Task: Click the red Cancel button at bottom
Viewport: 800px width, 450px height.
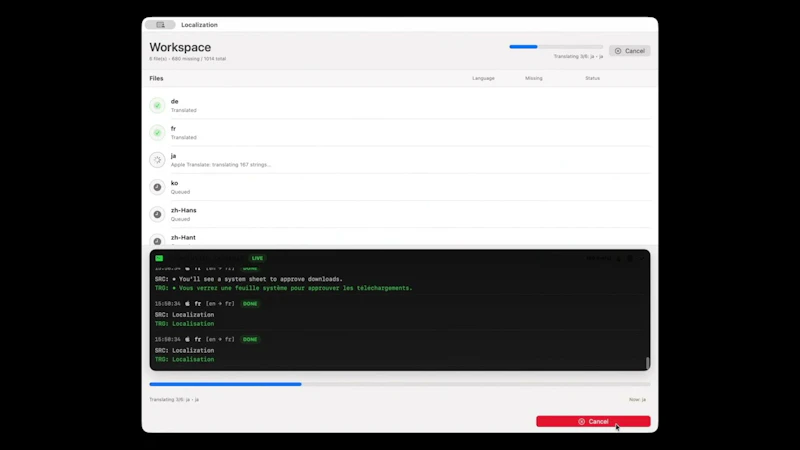Action: pyautogui.click(x=593, y=421)
